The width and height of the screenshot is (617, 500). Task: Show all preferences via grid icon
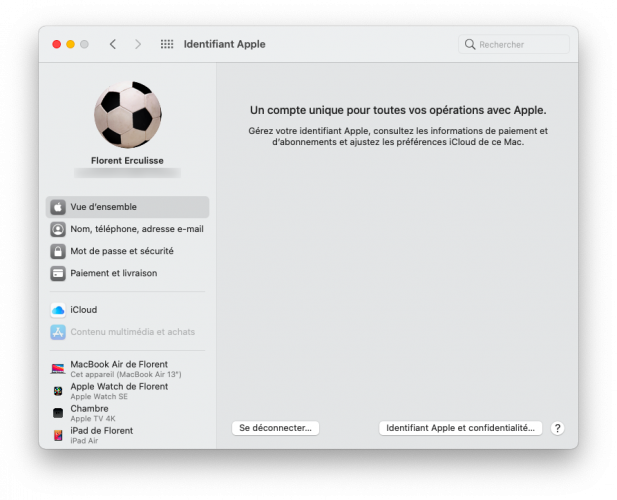coord(167,44)
